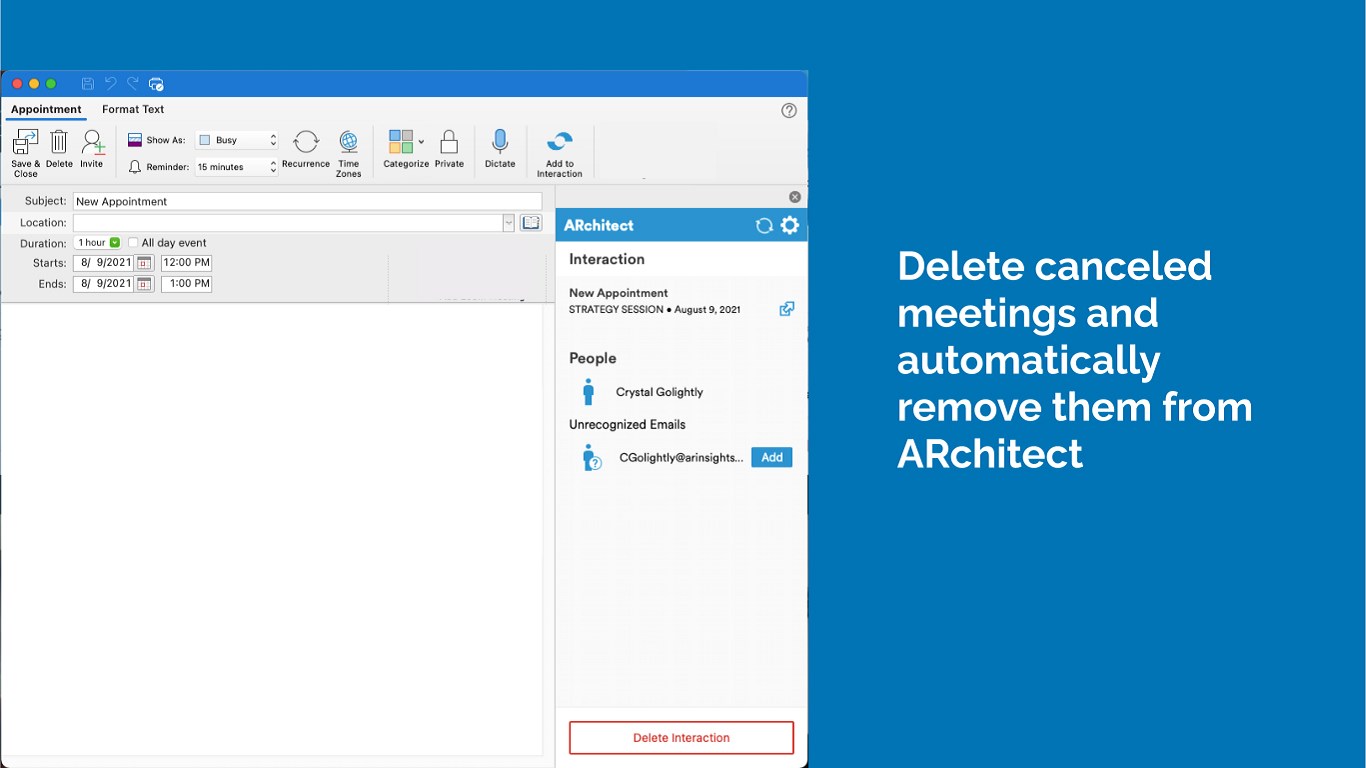Click the Subject field

(x=307, y=201)
